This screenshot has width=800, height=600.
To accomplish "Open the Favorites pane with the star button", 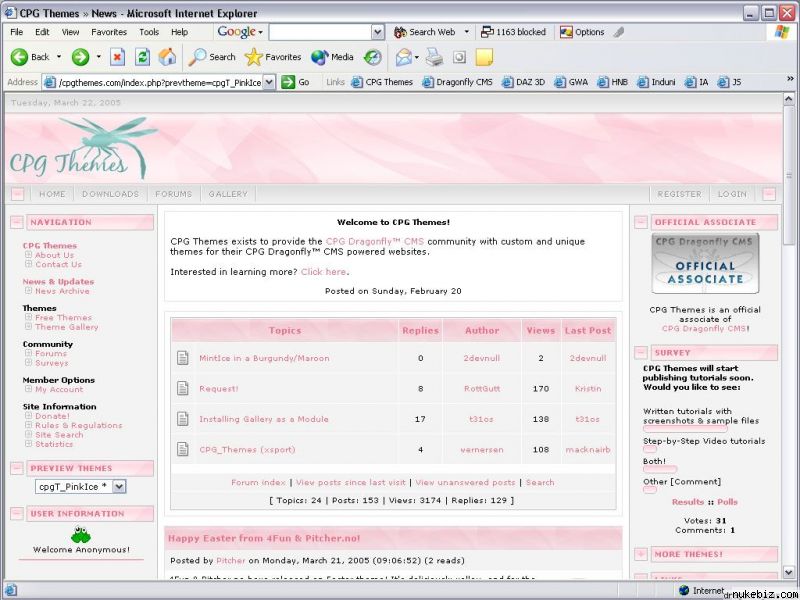I will click(272, 57).
